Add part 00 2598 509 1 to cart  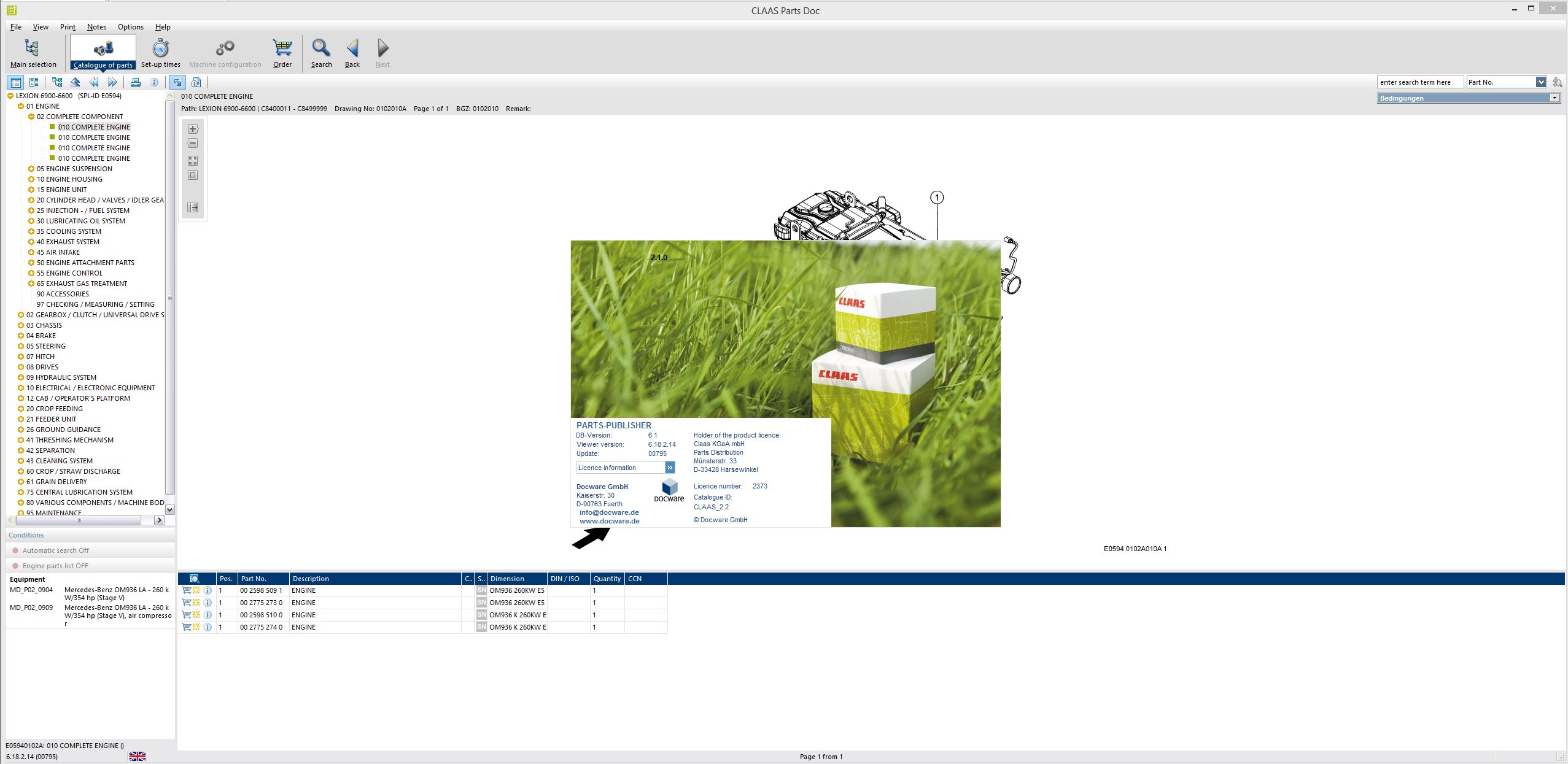(187, 590)
